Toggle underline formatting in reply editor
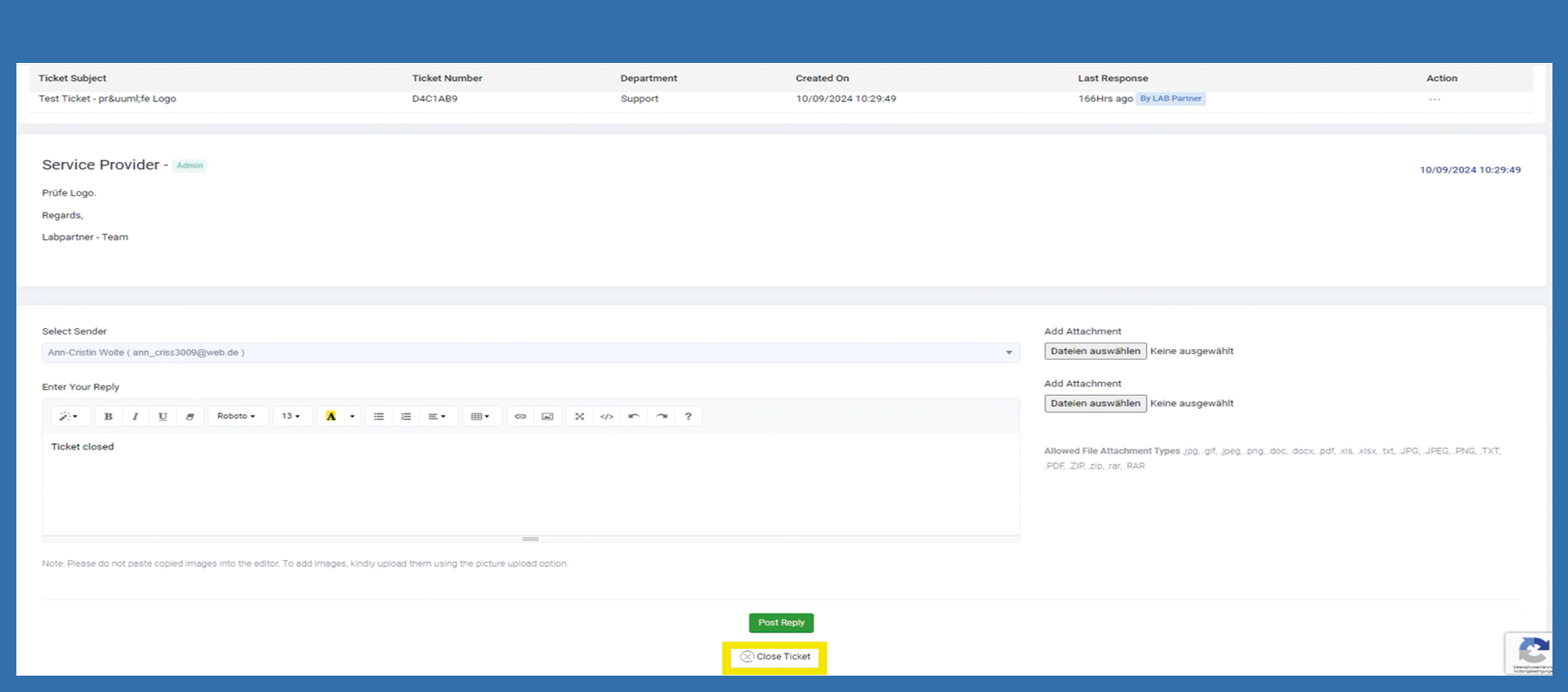The height and width of the screenshot is (692, 1568). [x=163, y=416]
